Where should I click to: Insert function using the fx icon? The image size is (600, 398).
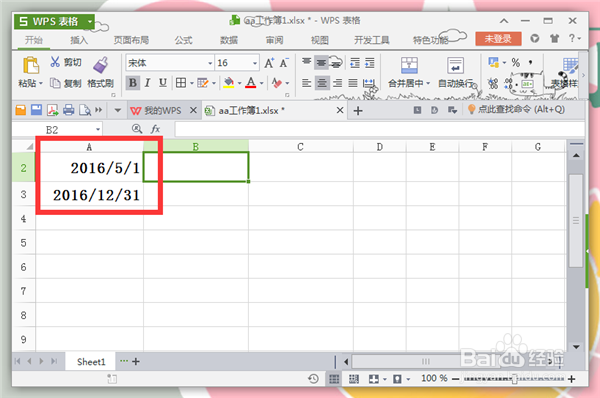coord(155,129)
